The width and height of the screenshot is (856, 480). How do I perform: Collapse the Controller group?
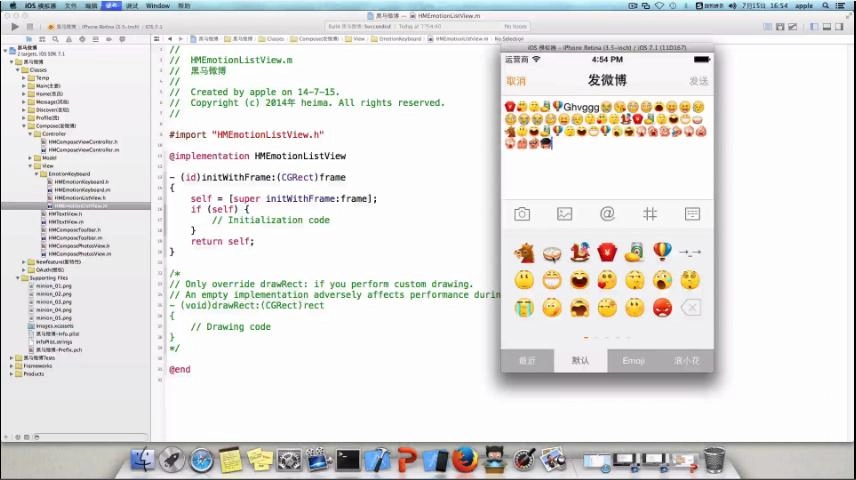(30, 134)
